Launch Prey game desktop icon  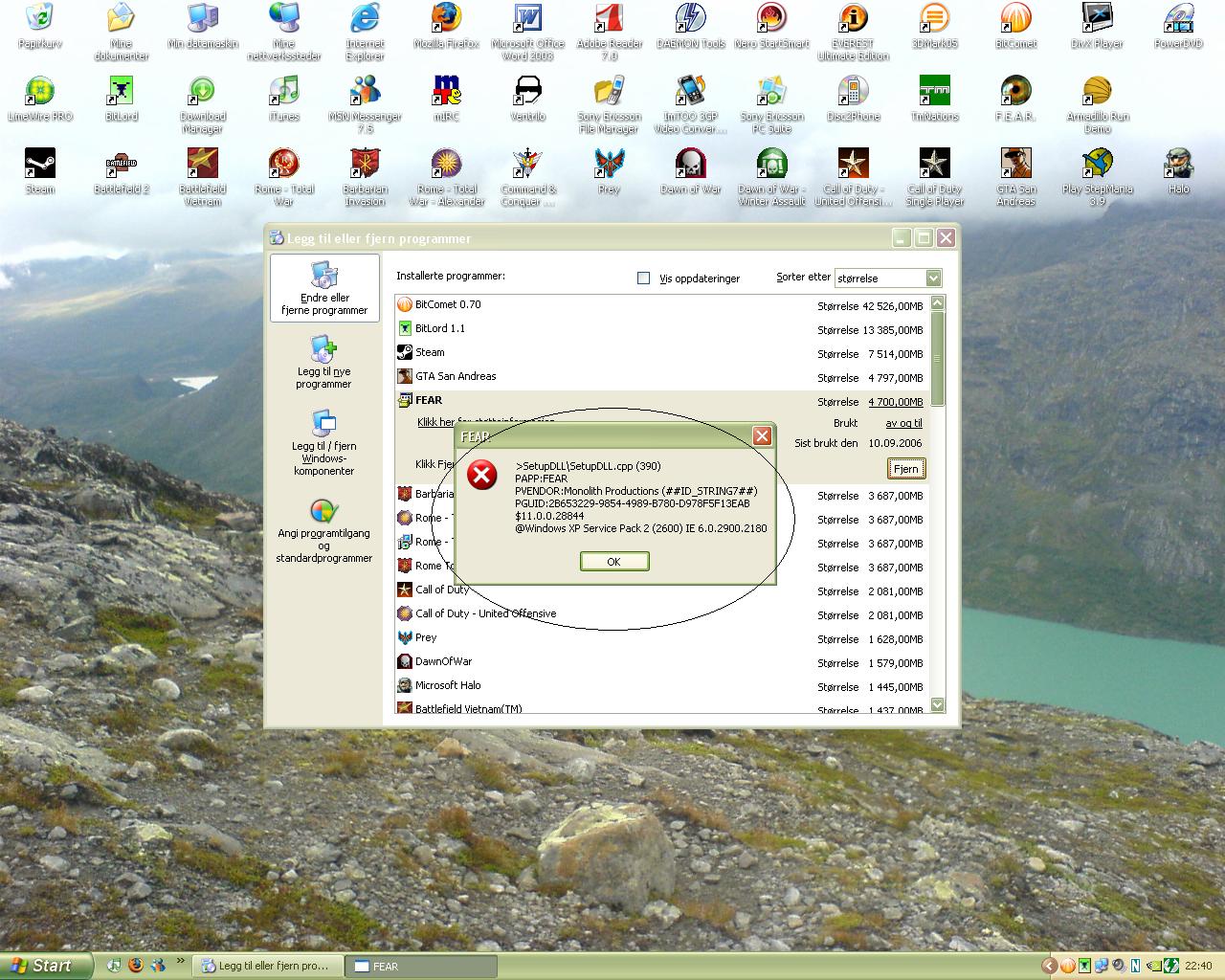click(x=610, y=172)
